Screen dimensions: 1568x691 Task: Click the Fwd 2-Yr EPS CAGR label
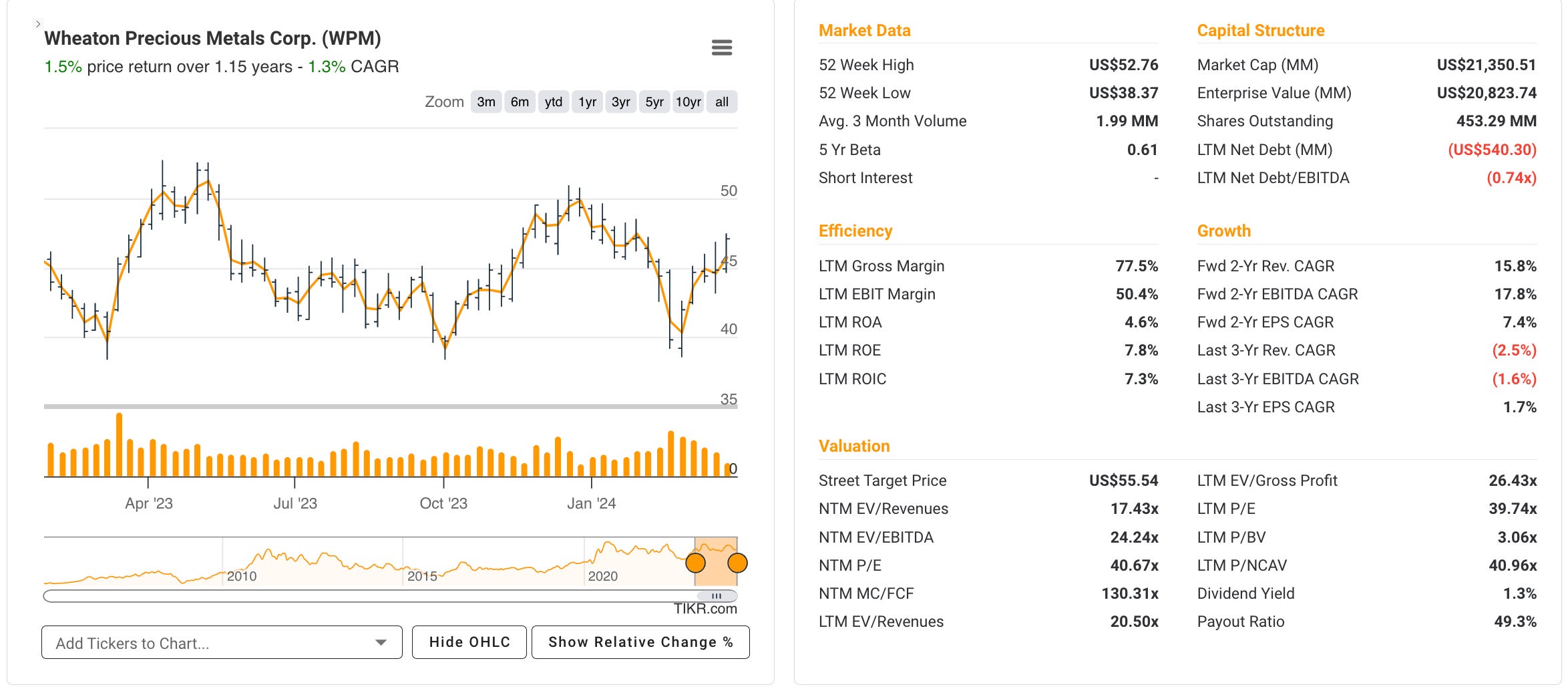tap(1265, 322)
